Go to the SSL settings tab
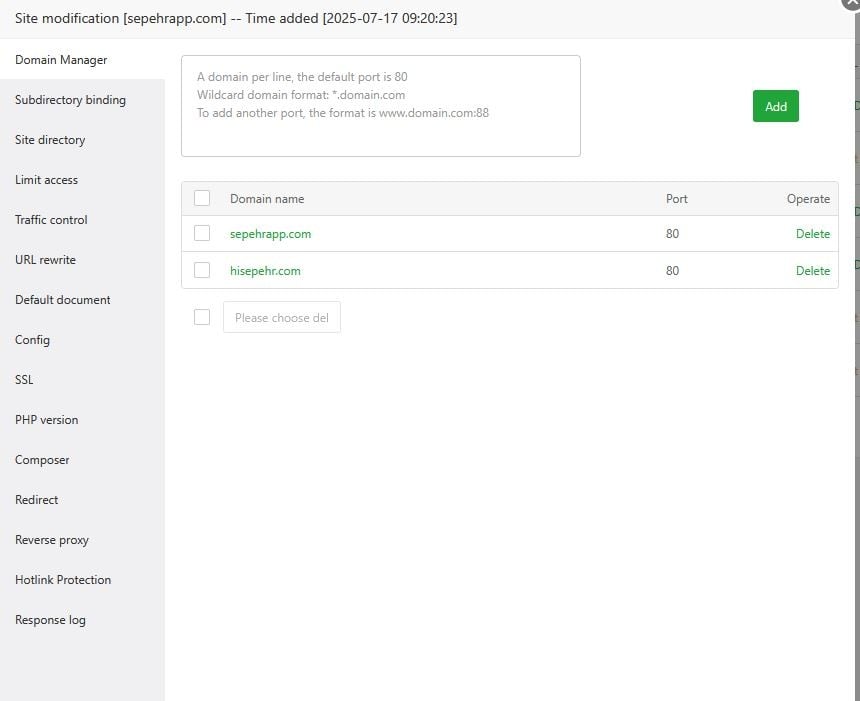This screenshot has width=860, height=701. click(x=24, y=380)
